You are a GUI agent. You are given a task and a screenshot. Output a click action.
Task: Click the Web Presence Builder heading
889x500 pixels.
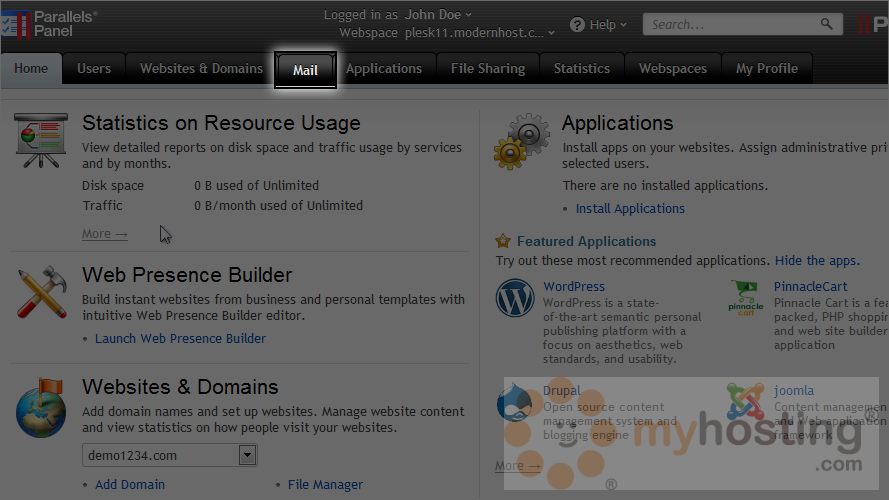coord(187,275)
